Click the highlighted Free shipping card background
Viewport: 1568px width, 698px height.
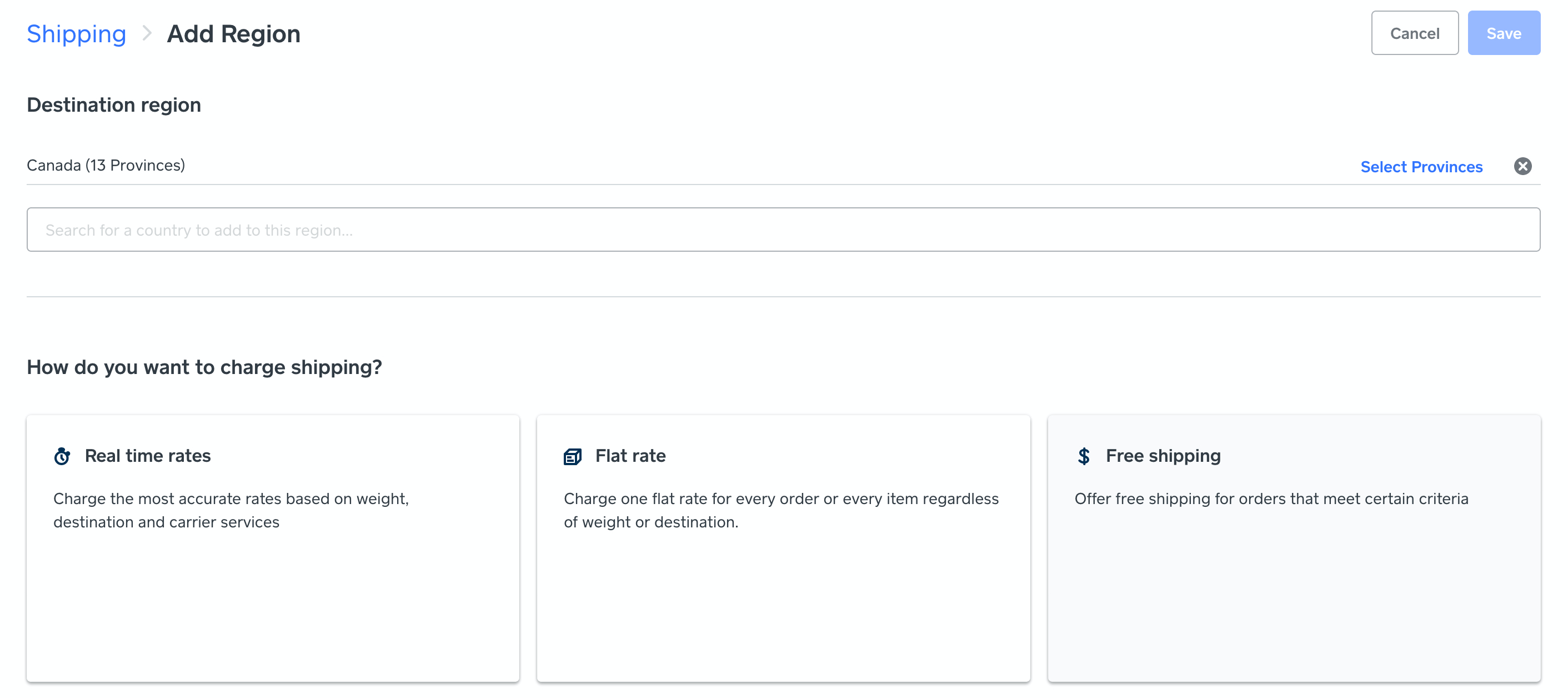click(1294, 609)
